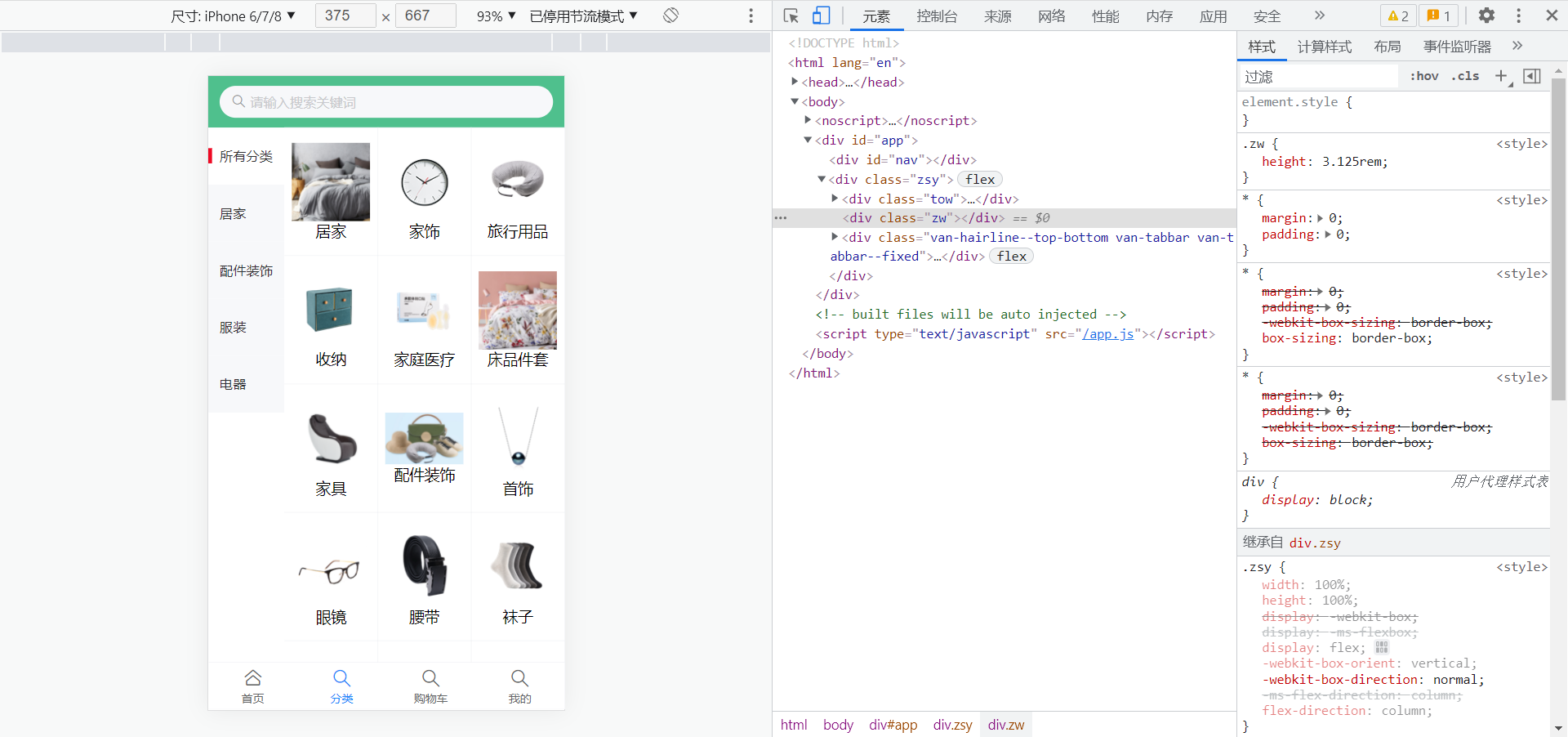Switch to the 应用 tab
1568x737 pixels.
pos(1214,16)
